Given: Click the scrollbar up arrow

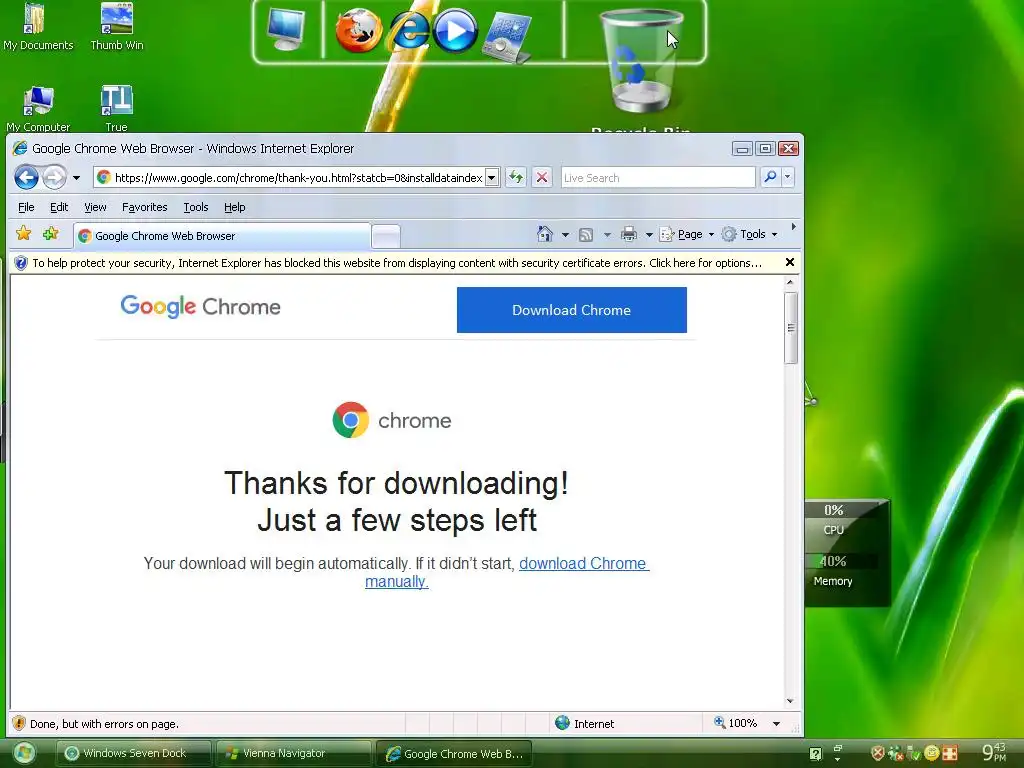Looking at the screenshot, I should point(790,282).
